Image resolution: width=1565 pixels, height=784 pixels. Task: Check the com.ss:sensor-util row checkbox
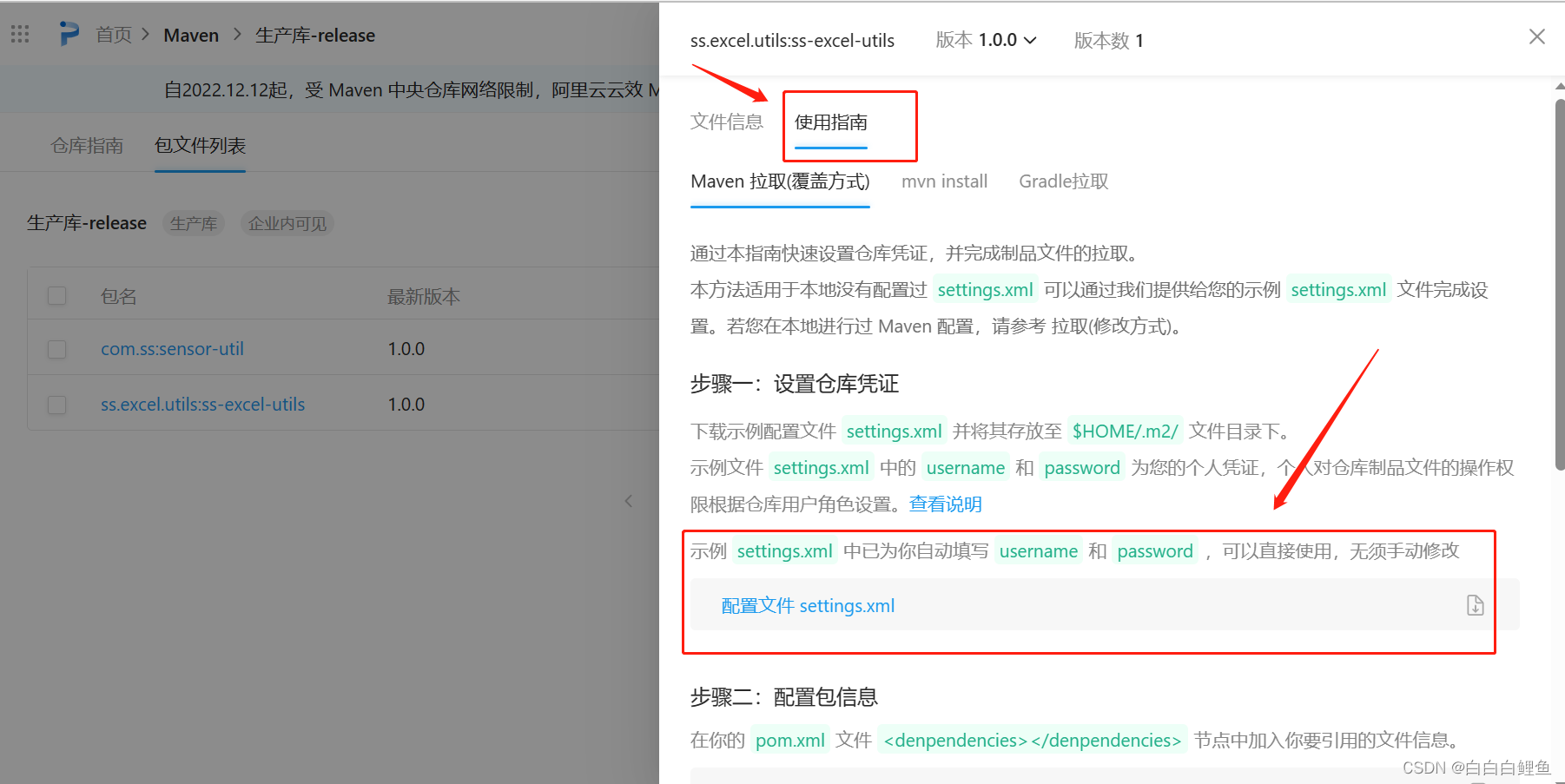click(57, 349)
